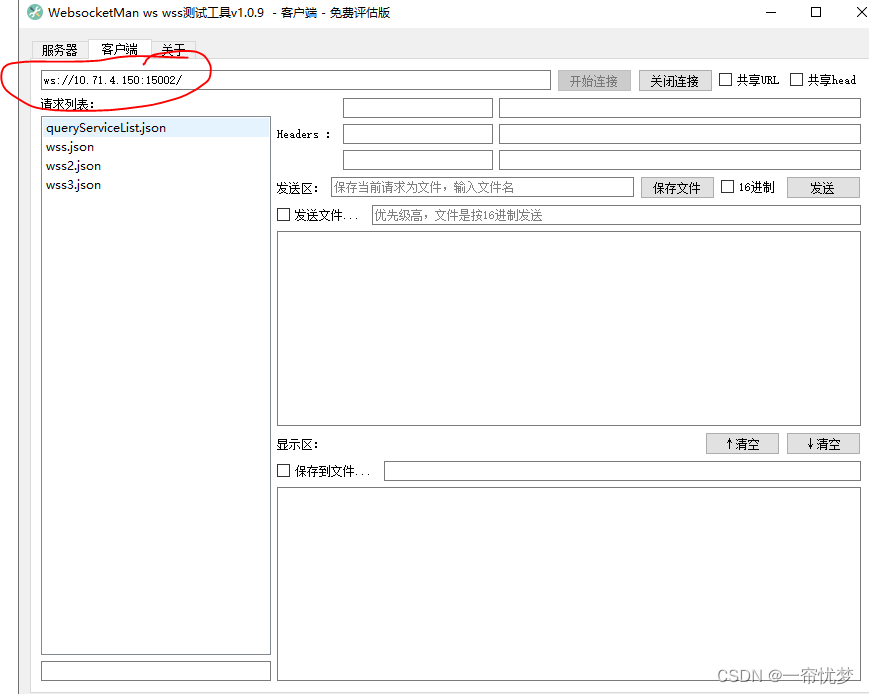Maximize the WebsocketMan window

point(816,12)
